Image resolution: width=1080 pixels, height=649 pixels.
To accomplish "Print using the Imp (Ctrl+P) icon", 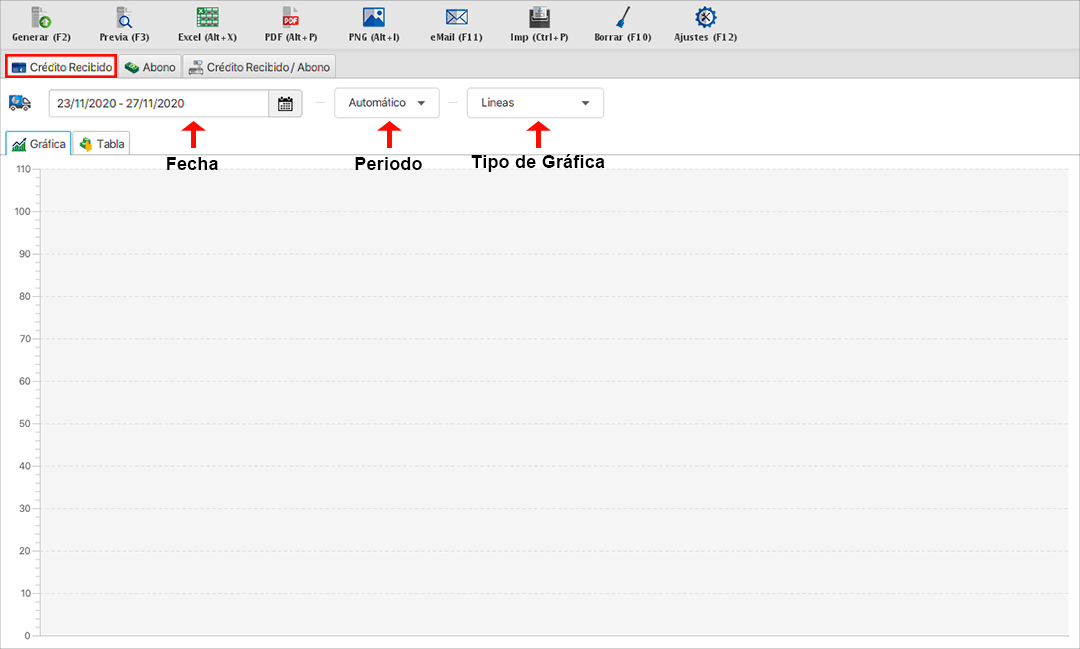I will (539, 18).
